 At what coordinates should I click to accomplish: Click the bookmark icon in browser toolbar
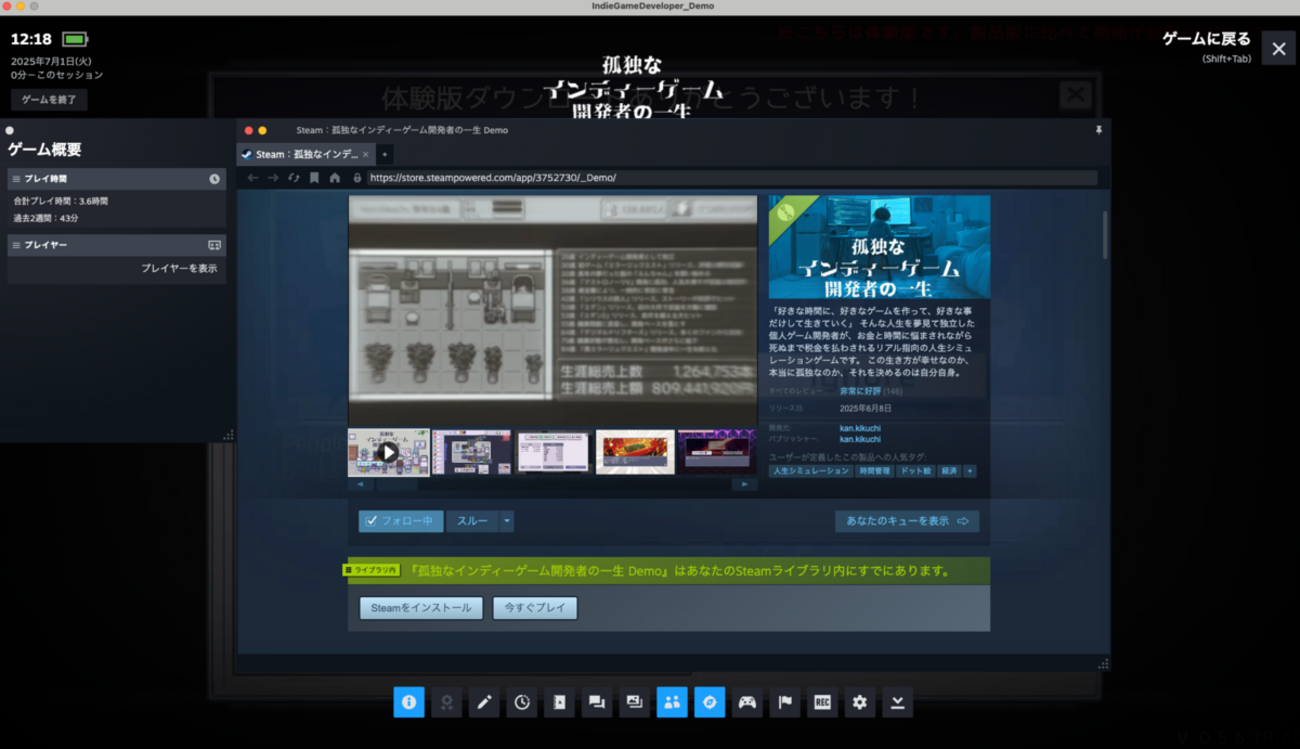pos(314,178)
